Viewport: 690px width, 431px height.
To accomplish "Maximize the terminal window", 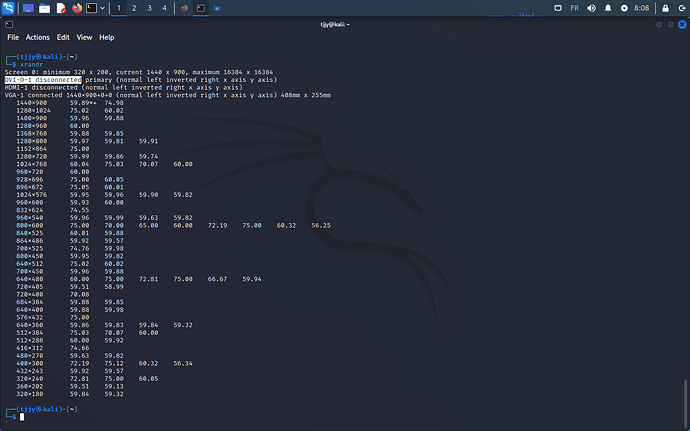I will point(671,24).
